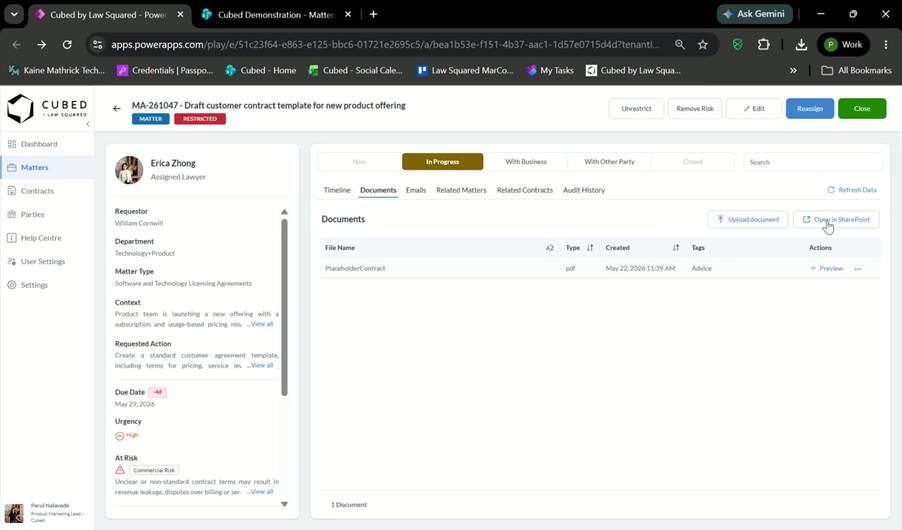Click the Advice tag cell

click(x=701, y=268)
